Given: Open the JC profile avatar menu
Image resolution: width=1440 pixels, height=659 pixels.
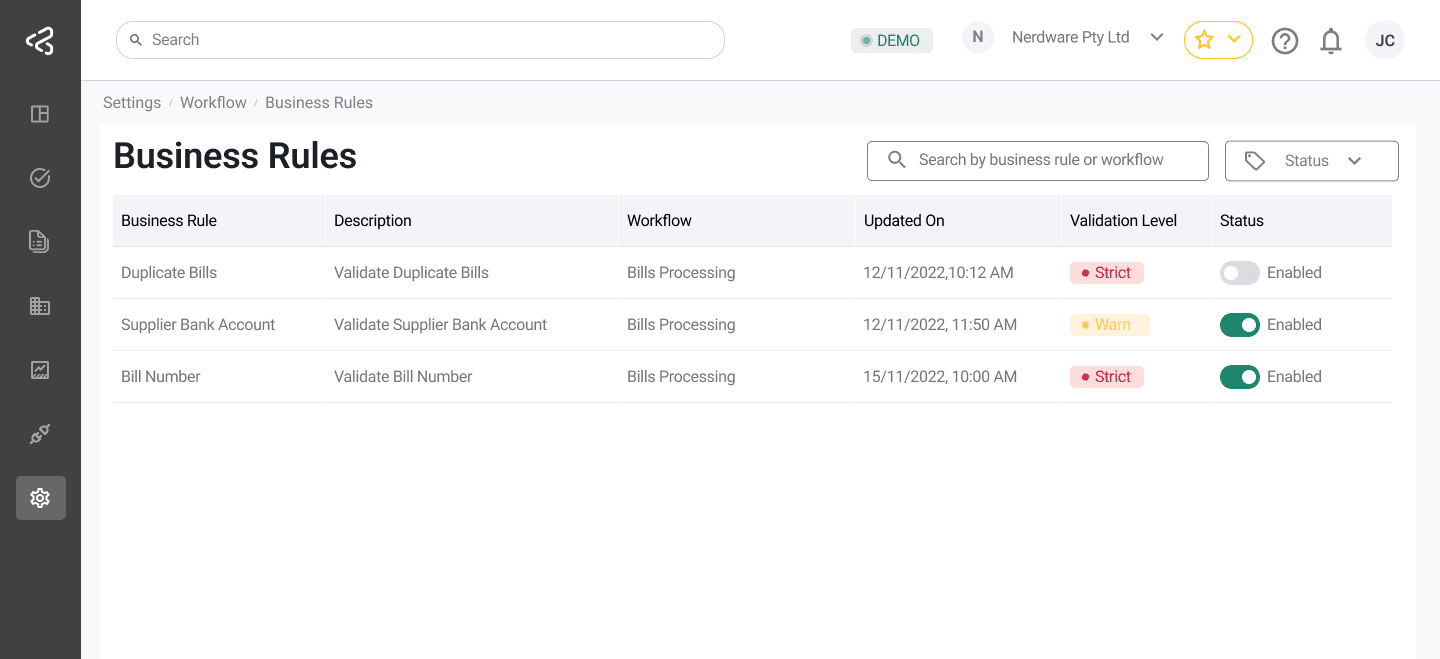Looking at the screenshot, I should click(x=1385, y=40).
